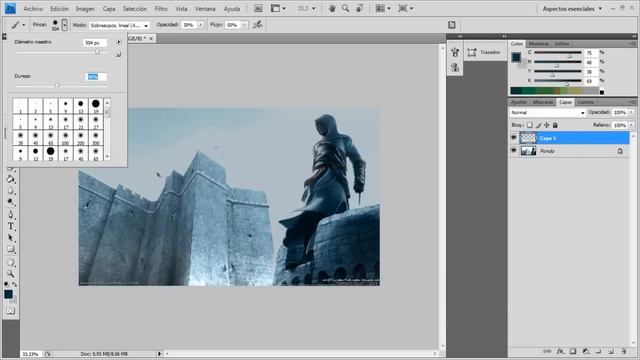
Task: Link layers icon in Layers panel
Action: [547, 351]
